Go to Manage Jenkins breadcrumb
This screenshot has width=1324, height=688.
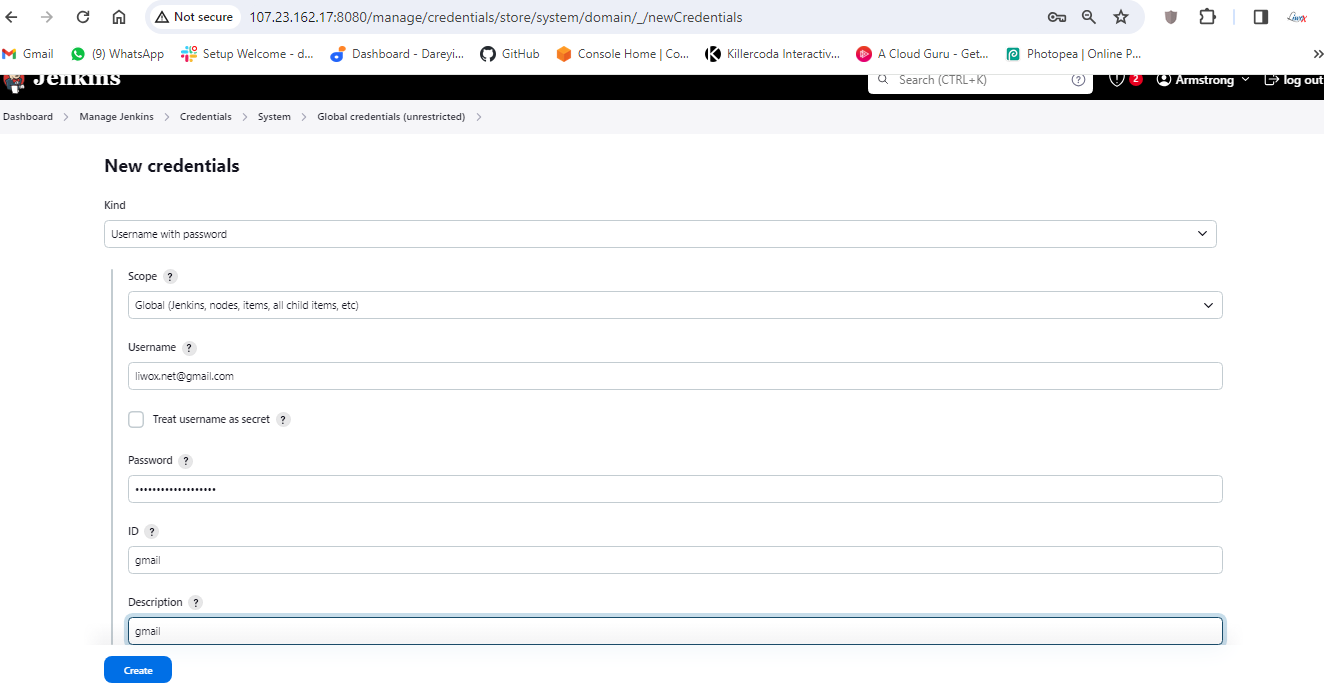click(x=117, y=117)
